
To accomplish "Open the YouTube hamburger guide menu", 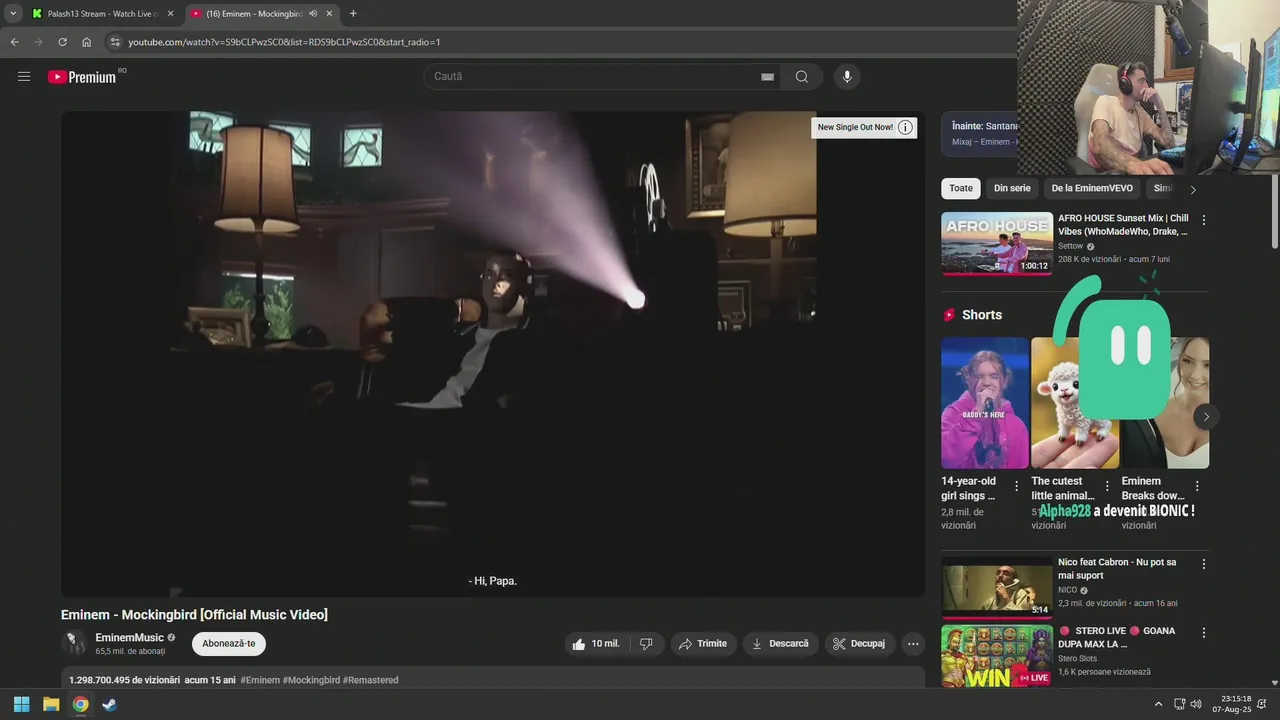I will pyautogui.click(x=24, y=76).
